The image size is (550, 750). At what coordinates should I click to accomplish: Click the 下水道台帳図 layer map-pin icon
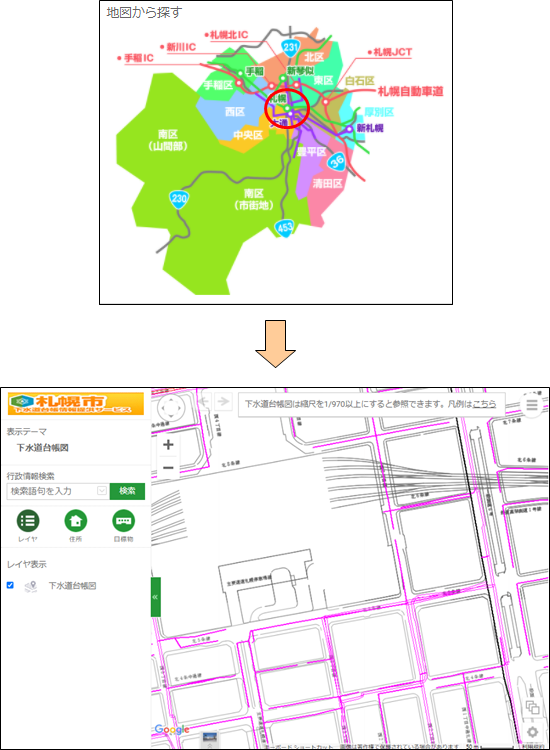[x=31, y=586]
